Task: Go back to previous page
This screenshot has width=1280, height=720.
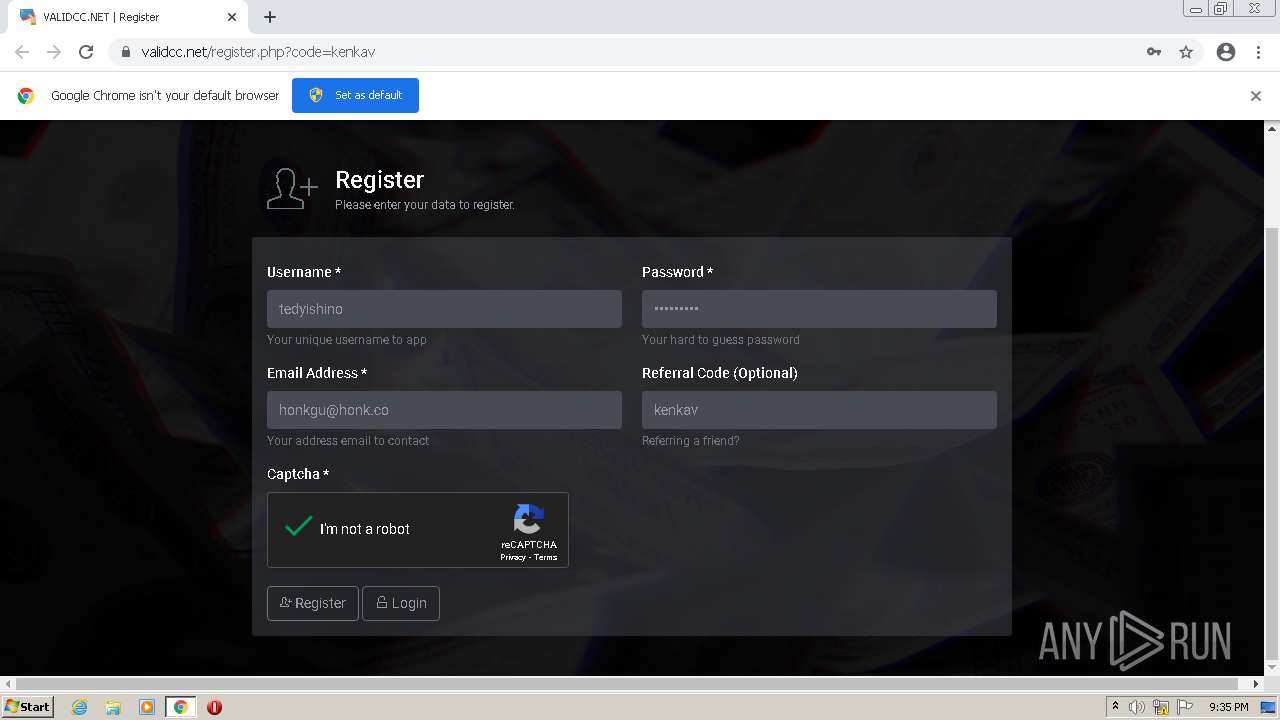Action: click(x=22, y=52)
